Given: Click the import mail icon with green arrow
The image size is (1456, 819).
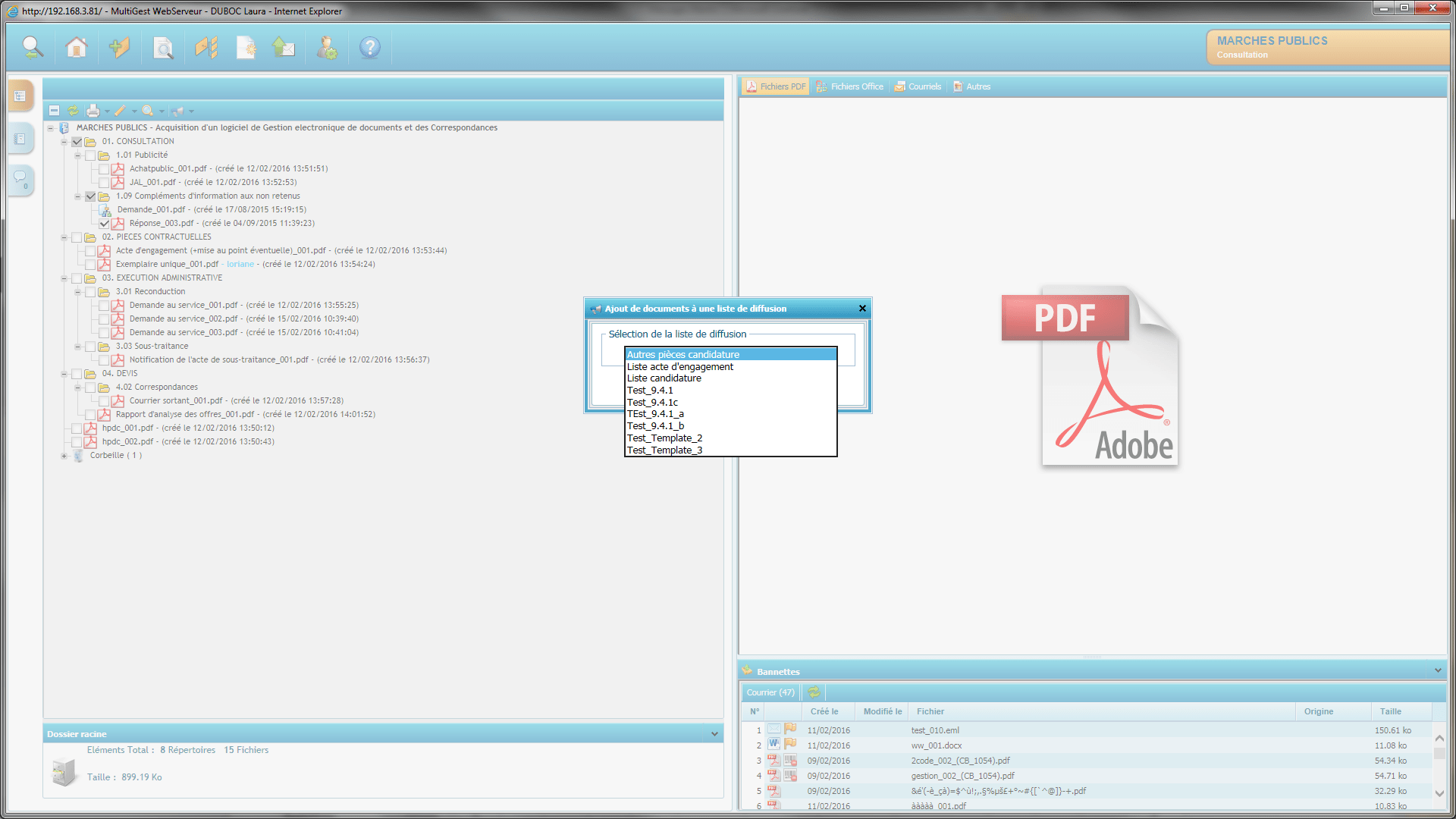Looking at the screenshot, I should tap(284, 48).
